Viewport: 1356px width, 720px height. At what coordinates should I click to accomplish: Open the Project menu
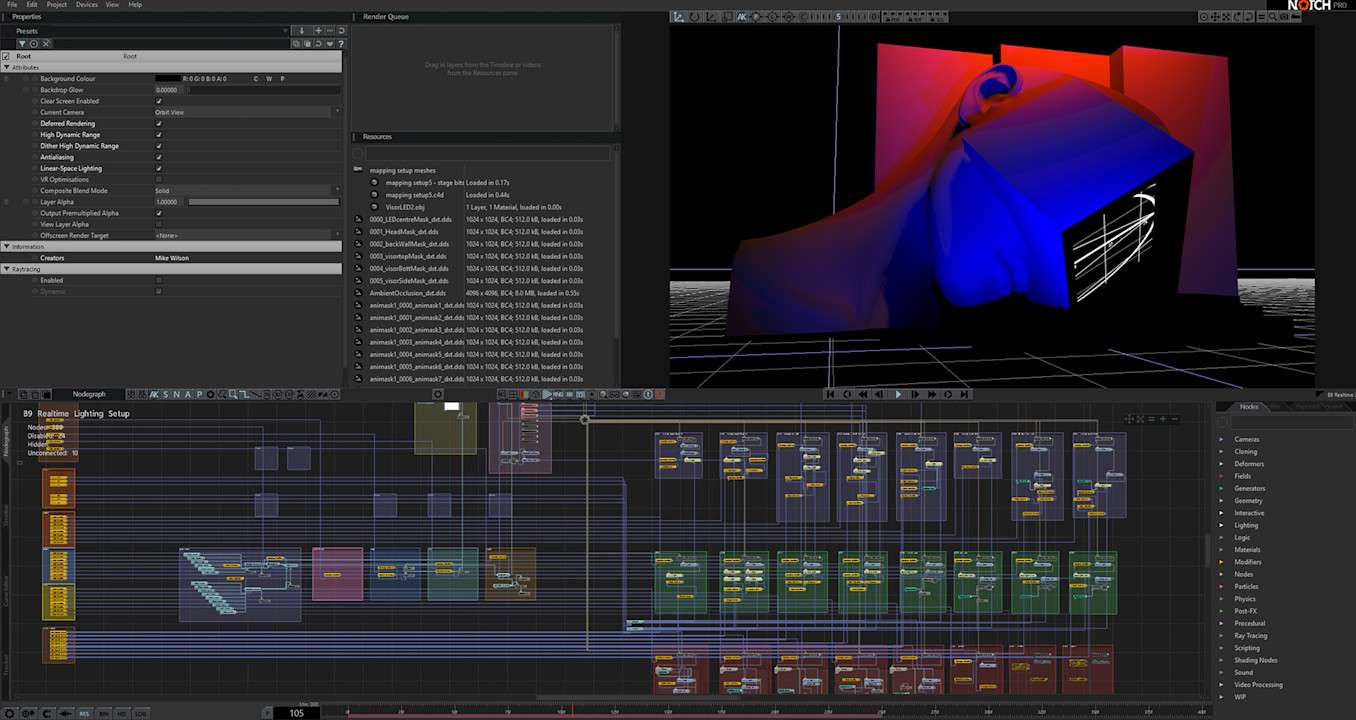click(57, 5)
